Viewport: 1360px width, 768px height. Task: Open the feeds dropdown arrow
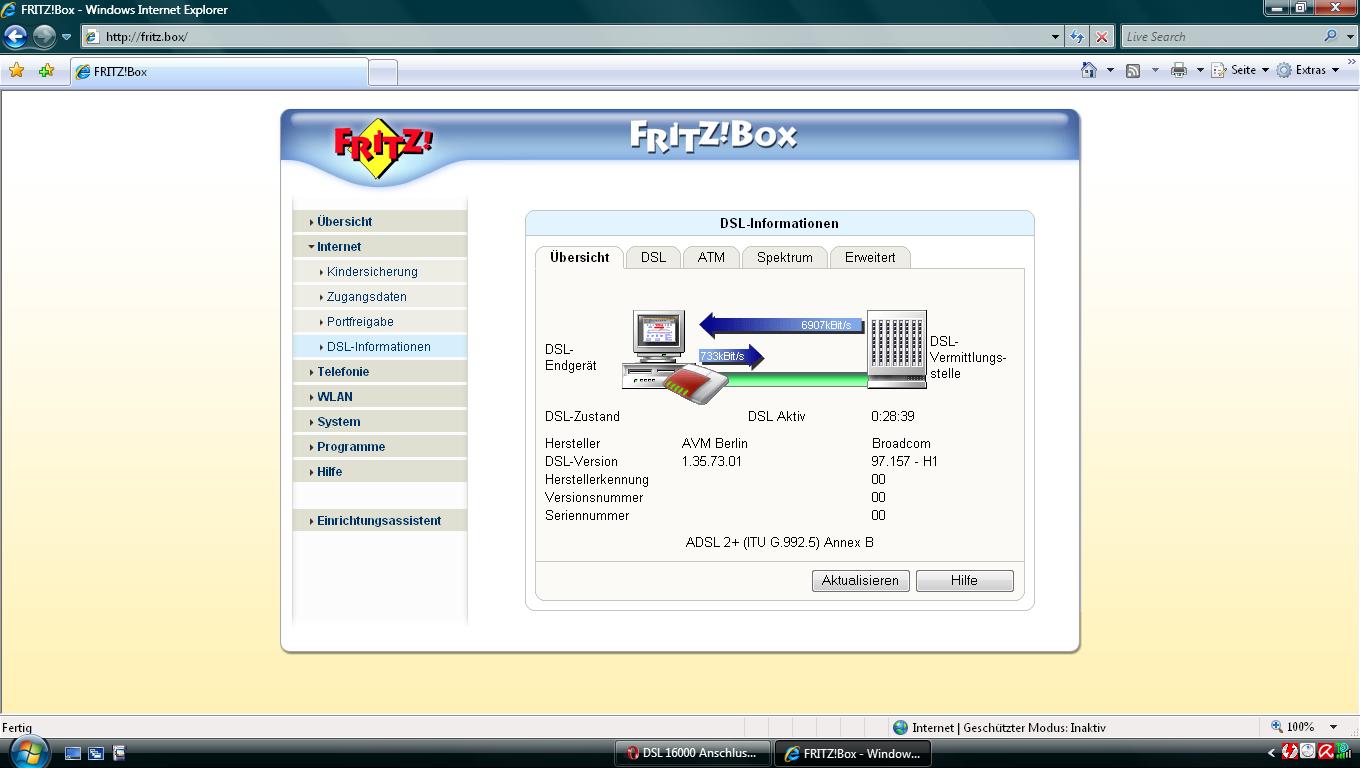[x=1155, y=70]
